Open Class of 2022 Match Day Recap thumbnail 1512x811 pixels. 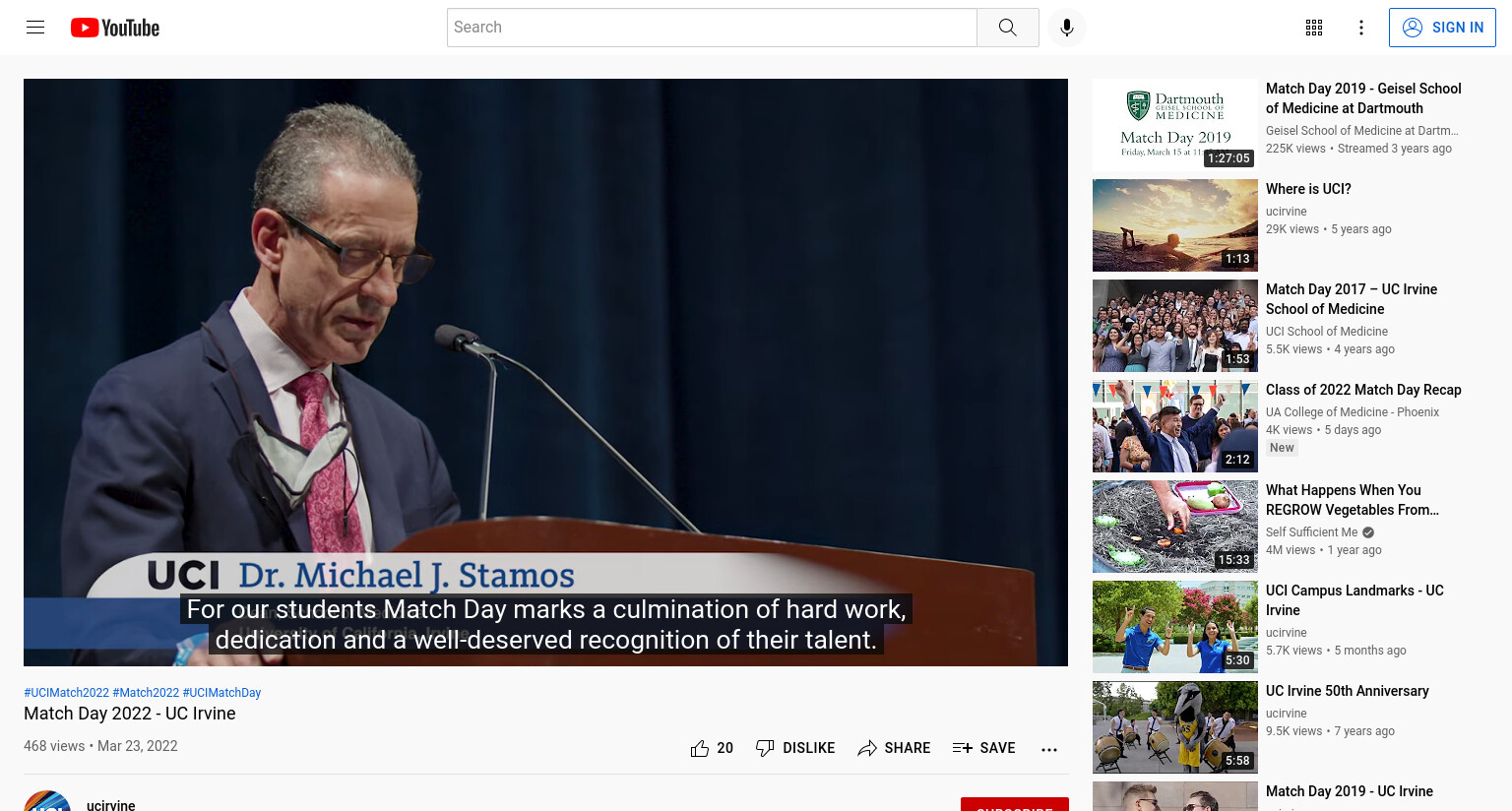(x=1175, y=426)
